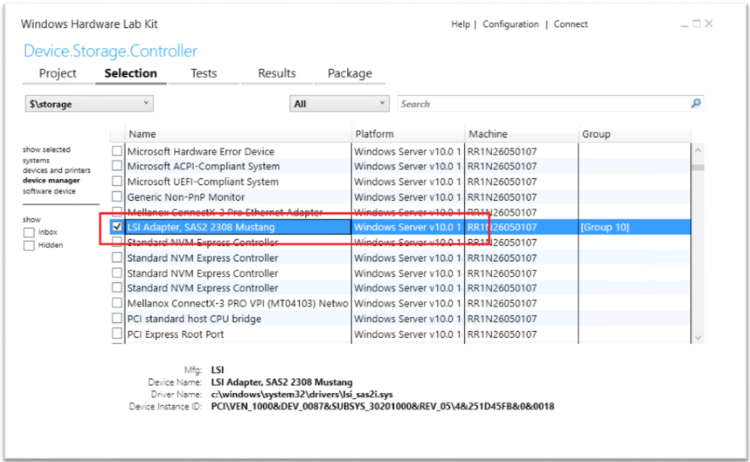Open the Project tab
The height and width of the screenshot is (462, 750).
pos(58,73)
